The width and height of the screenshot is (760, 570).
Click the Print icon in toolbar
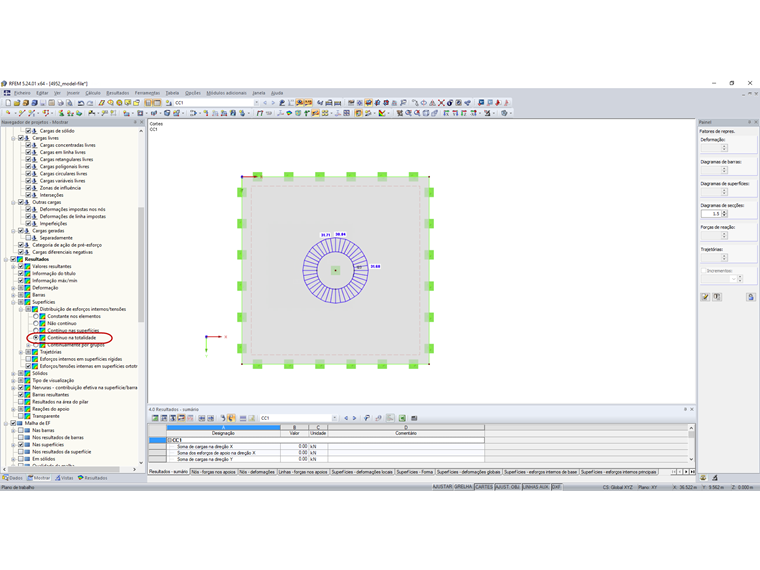click(x=61, y=103)
